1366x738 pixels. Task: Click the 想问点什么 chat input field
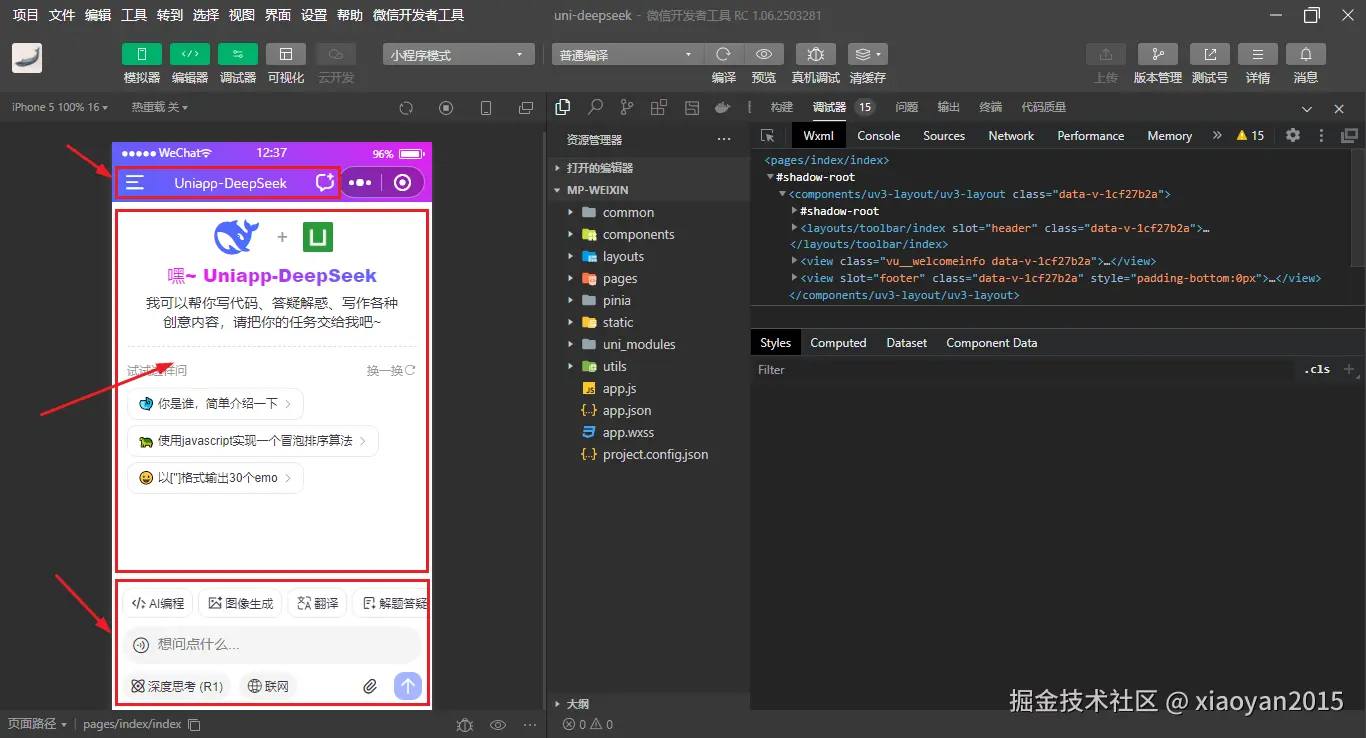click(272, 645)
